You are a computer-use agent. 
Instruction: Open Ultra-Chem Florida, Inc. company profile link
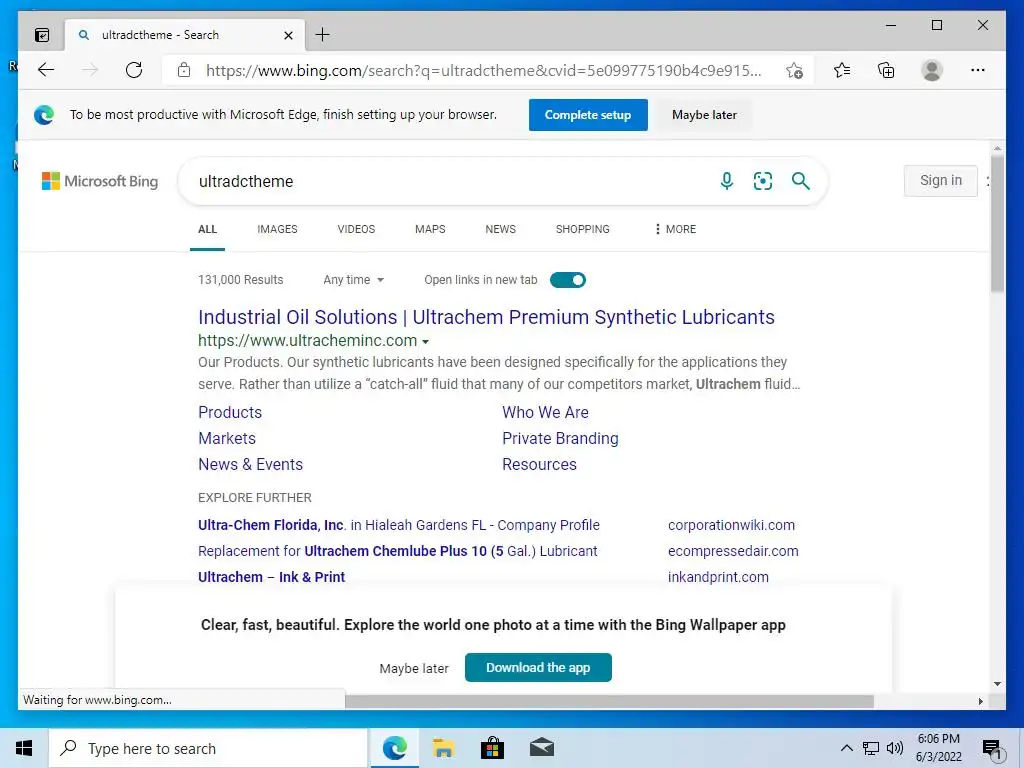tap(398, 525)
